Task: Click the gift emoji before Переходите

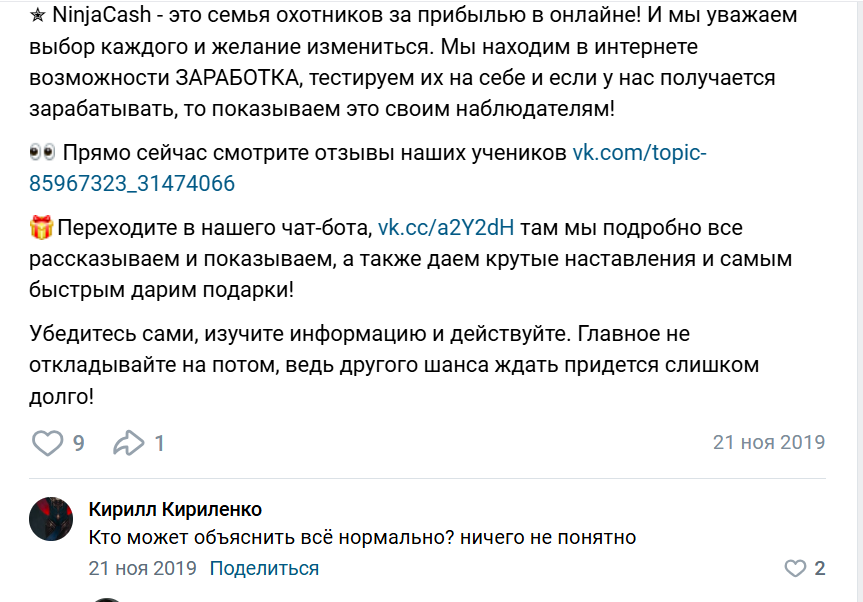Action: pyautogui.click(x=42, y=228)
